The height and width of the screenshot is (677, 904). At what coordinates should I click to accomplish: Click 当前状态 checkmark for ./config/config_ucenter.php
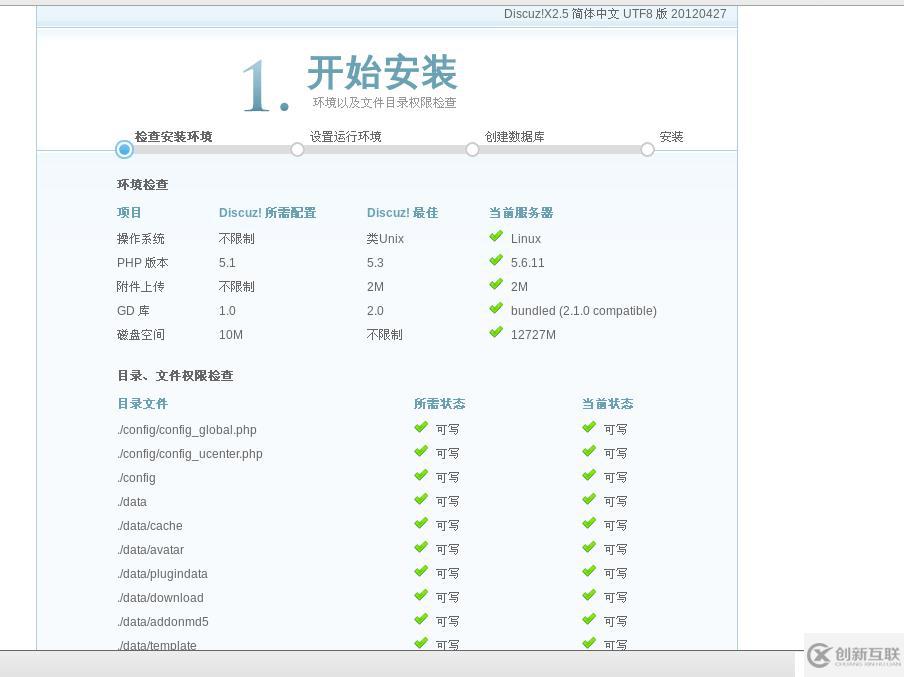[x=589, y=452]
